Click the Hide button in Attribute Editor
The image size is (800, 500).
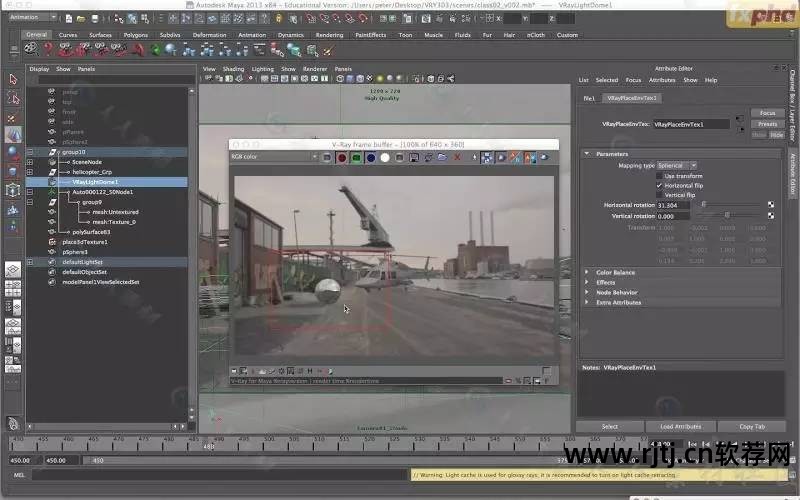click(777, 135)
